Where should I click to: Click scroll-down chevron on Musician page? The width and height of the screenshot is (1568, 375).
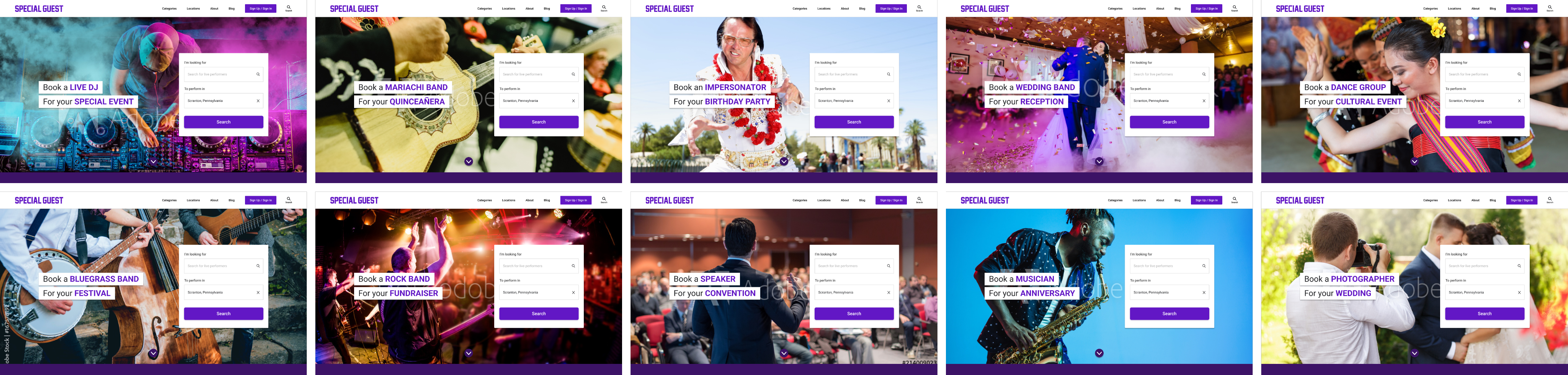point(1099,353)
